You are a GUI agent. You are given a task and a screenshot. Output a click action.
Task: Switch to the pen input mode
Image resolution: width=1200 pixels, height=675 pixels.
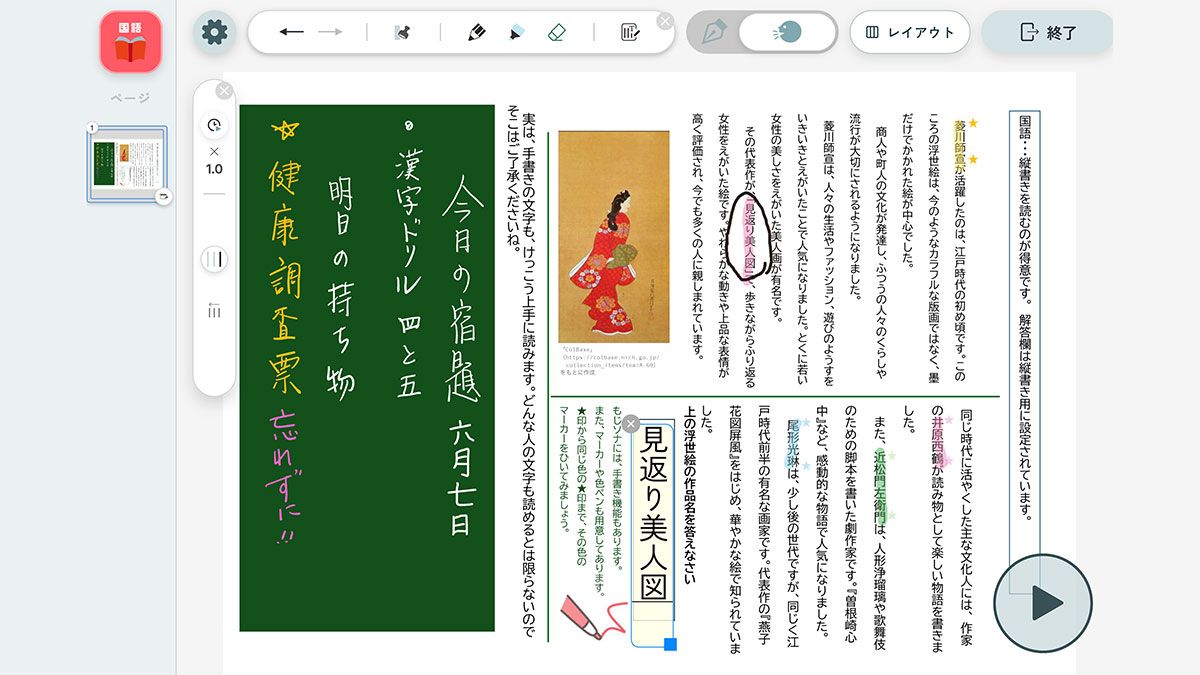click(x=716, y=31)
